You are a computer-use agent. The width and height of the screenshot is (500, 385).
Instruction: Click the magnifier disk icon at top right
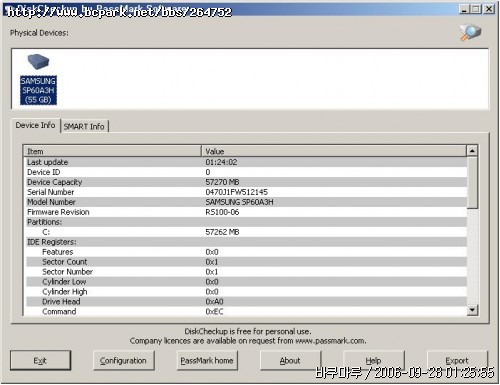coord(471,32)
